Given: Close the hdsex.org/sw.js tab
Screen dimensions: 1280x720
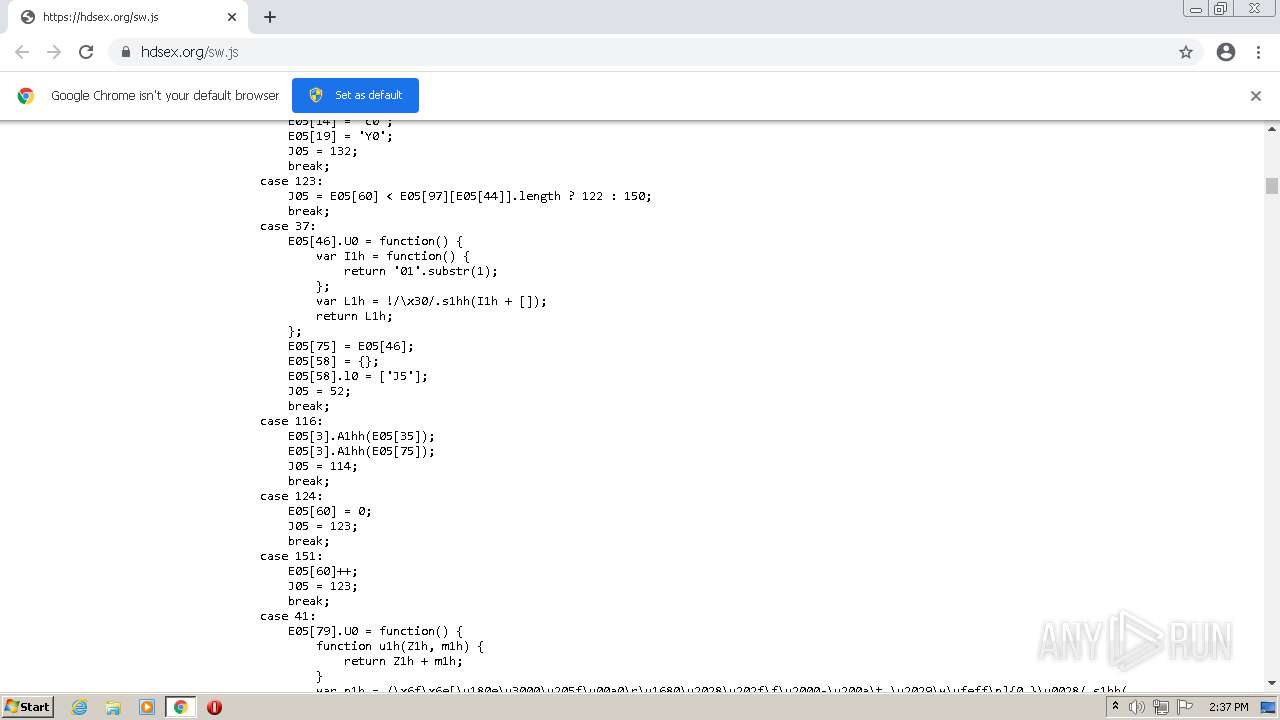Looking at the screenshot, I should (x=232, y=17).
